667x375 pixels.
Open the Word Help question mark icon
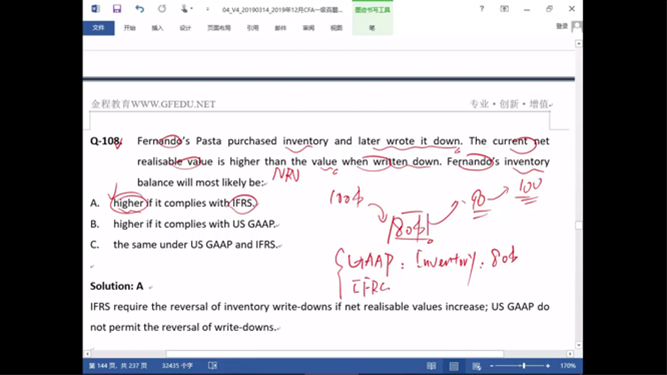[x=482, y=9]
